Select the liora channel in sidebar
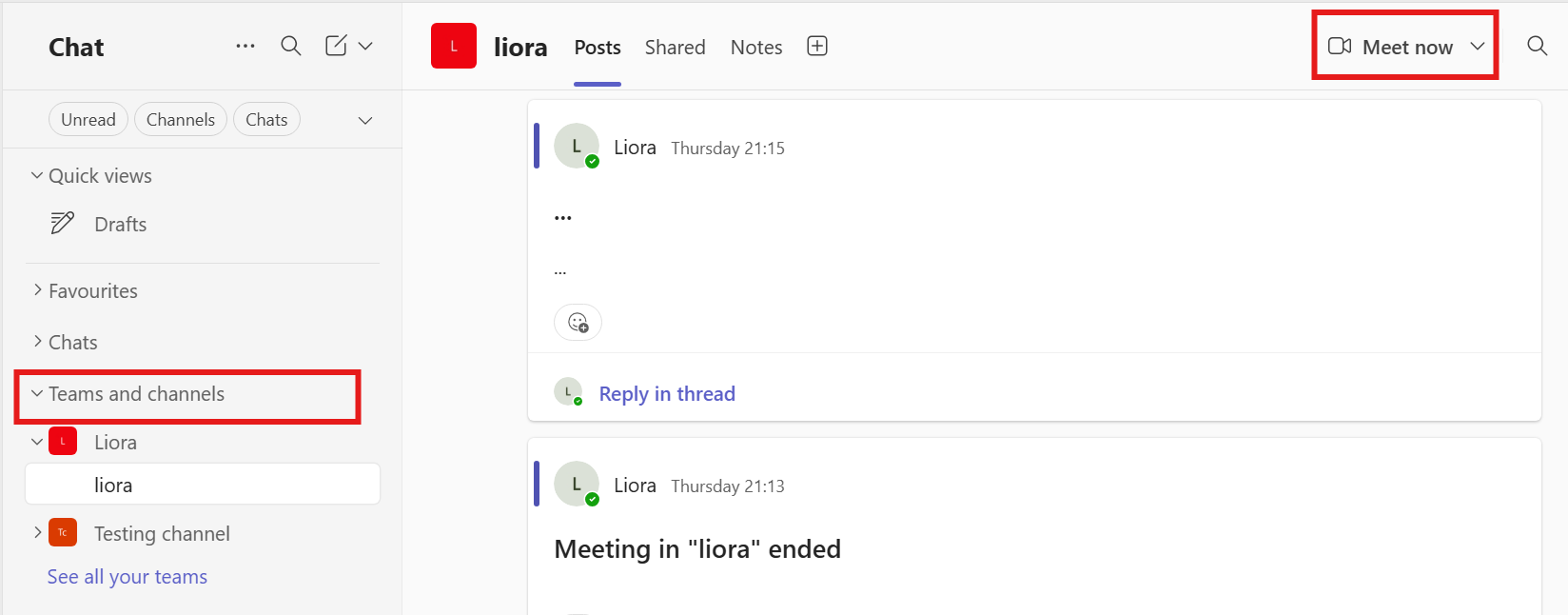 coord(203,485)
